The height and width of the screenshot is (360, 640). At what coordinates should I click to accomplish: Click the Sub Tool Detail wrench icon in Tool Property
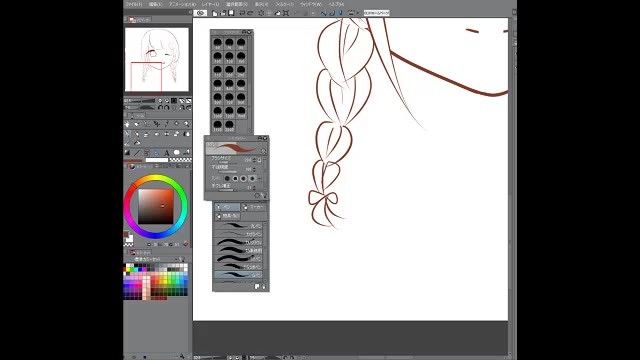[264, 196]
